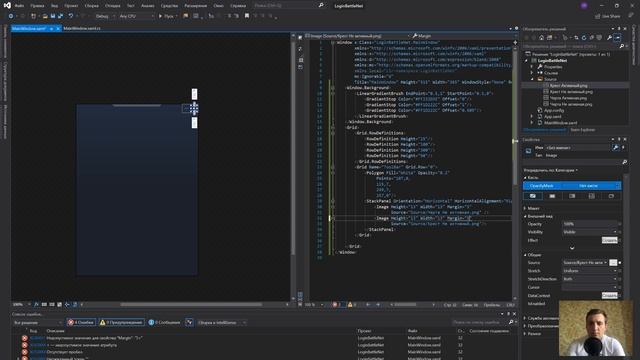
Task: Click the Refresh icon in Solution Explorer
Action: click(x=584, y=38)
